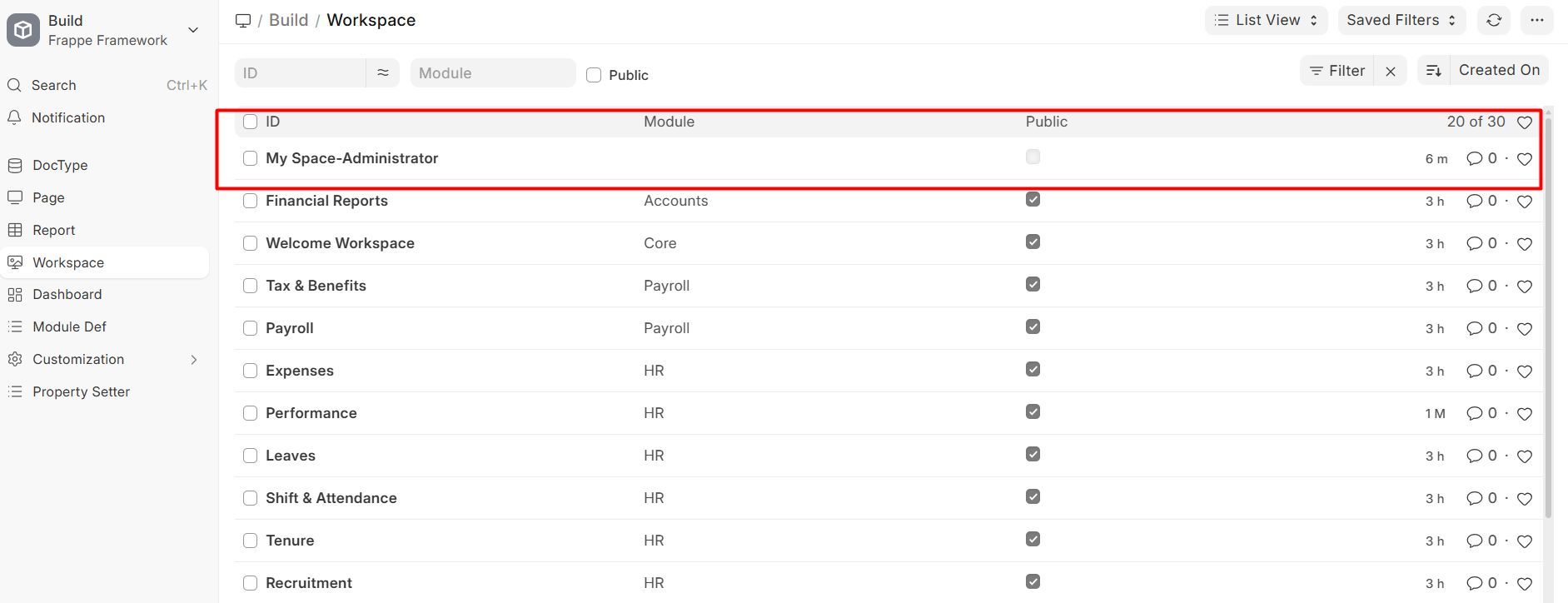Open DocType in the sidebar
The height and width of the screenshot is (603, 1568).
click(60, 165)
